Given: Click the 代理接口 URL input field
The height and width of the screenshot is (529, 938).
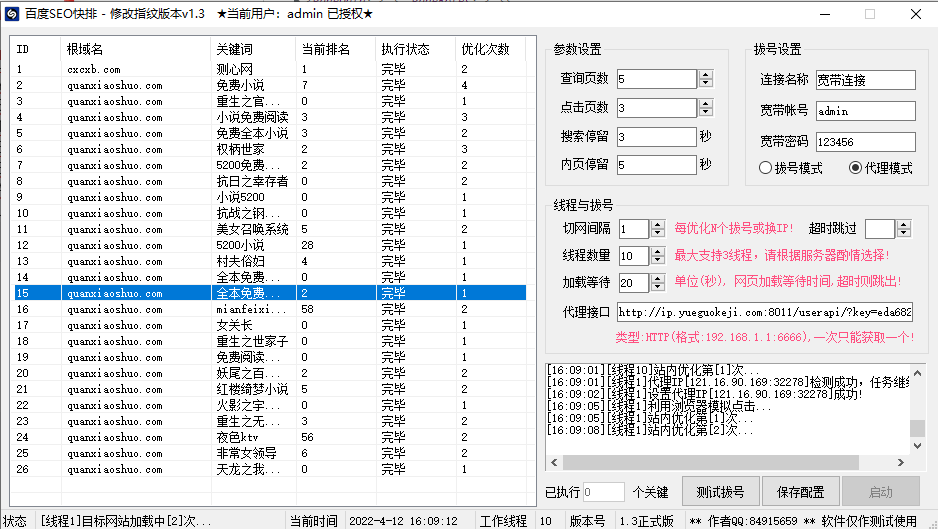Looking at the screenshot, I should tap(765, 312).
